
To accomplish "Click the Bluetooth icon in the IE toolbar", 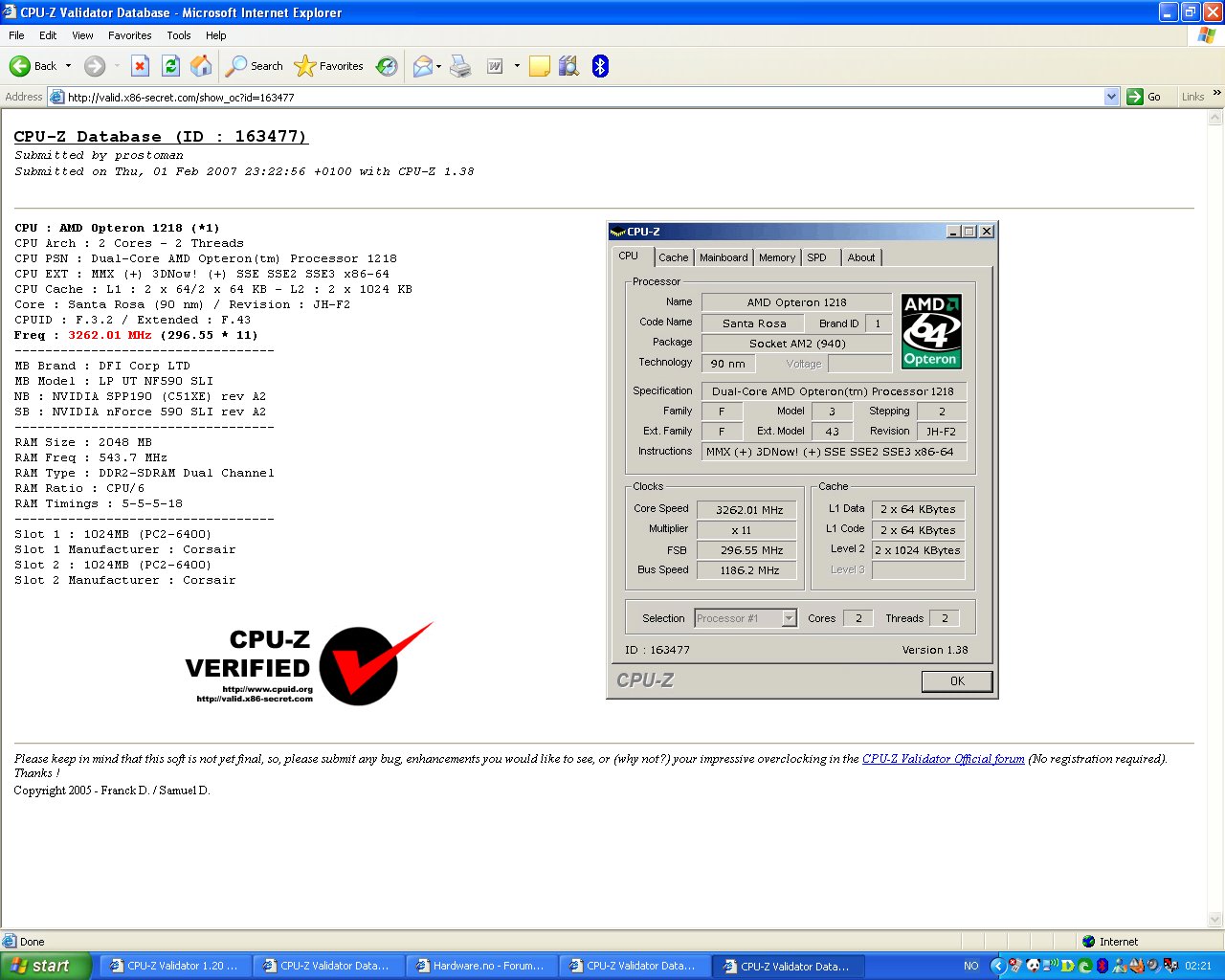I will coord(600,66).
